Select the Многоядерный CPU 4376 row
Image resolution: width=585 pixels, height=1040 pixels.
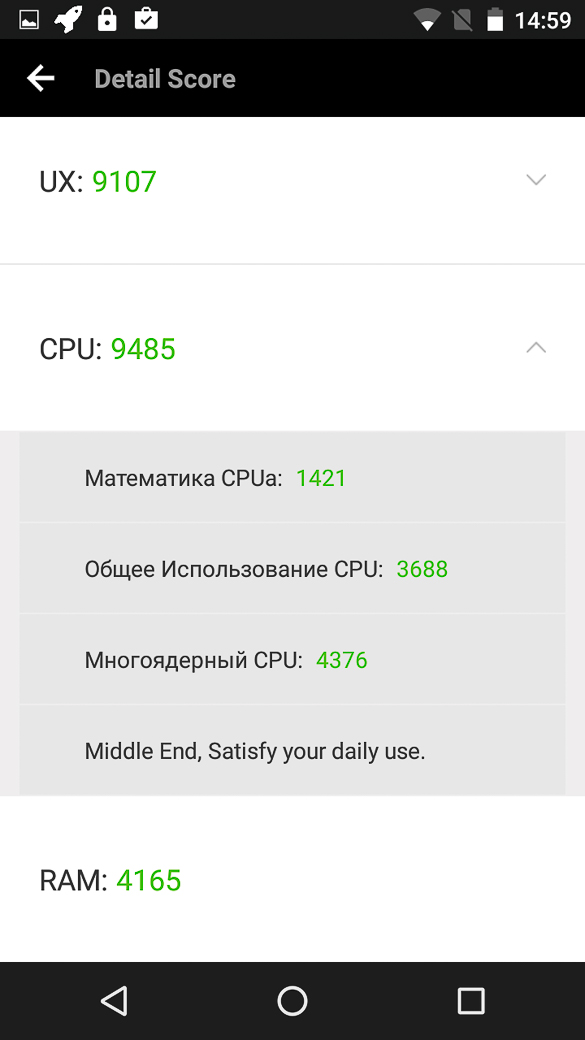292,659
